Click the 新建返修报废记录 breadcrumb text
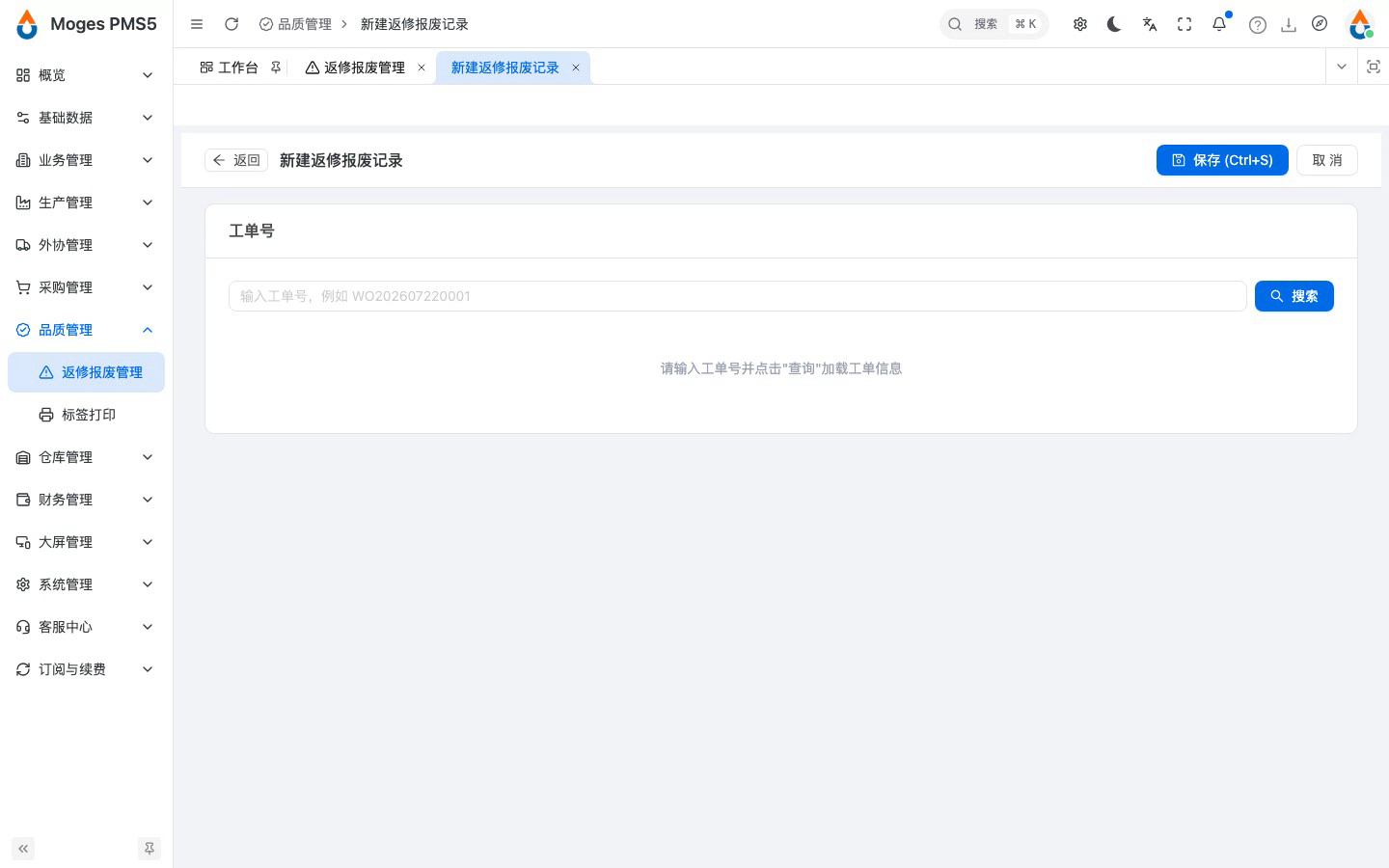The image size is (1389, 868). [415, 24]
